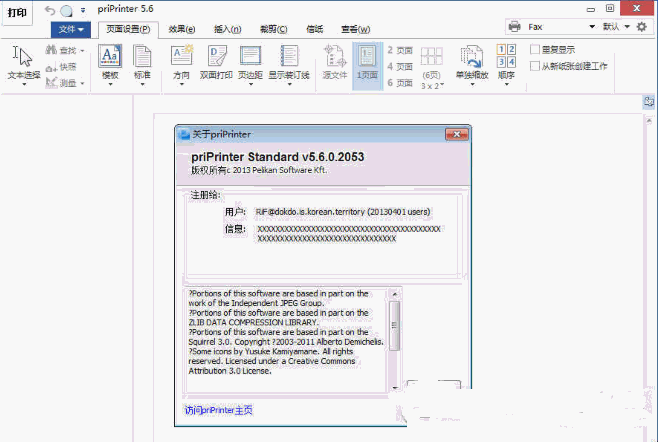Image resolution: width=658 pixels, height=442 pixels.
Task: Click the 6页 3 x 2 grid icon
Action: [x=432, y=57]
